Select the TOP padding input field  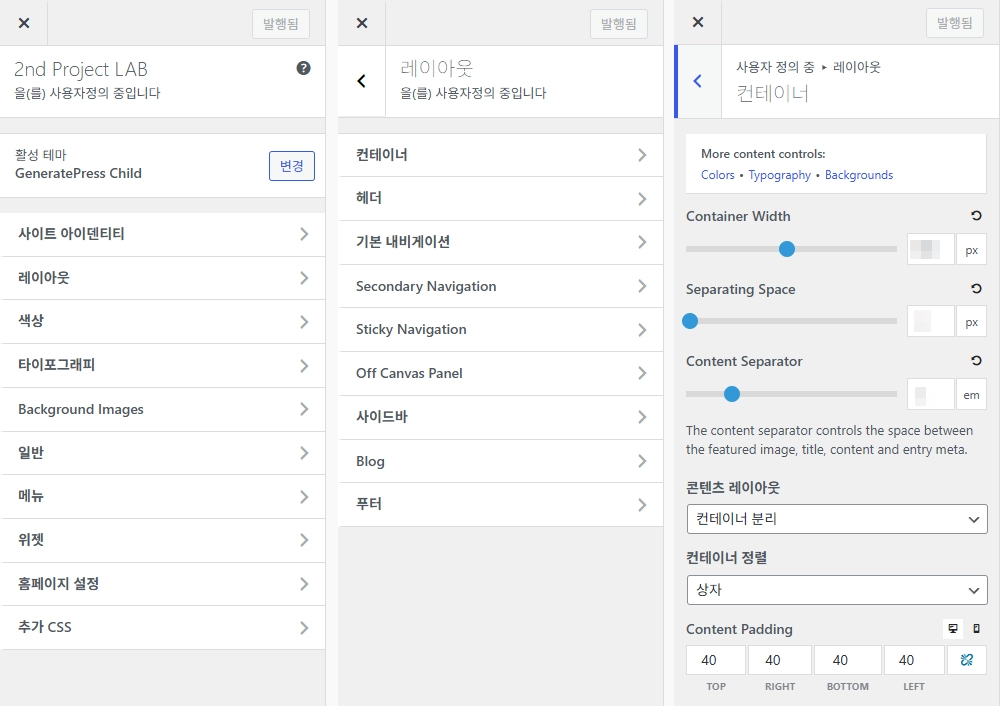(x=714, y=660)
